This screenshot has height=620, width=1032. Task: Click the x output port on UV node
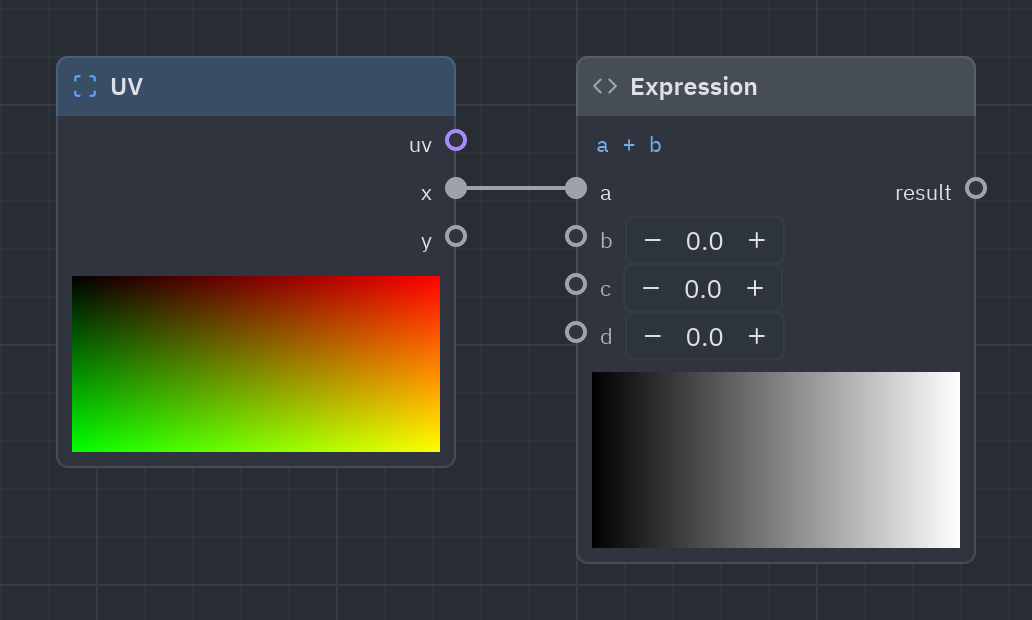pos(456,188)
